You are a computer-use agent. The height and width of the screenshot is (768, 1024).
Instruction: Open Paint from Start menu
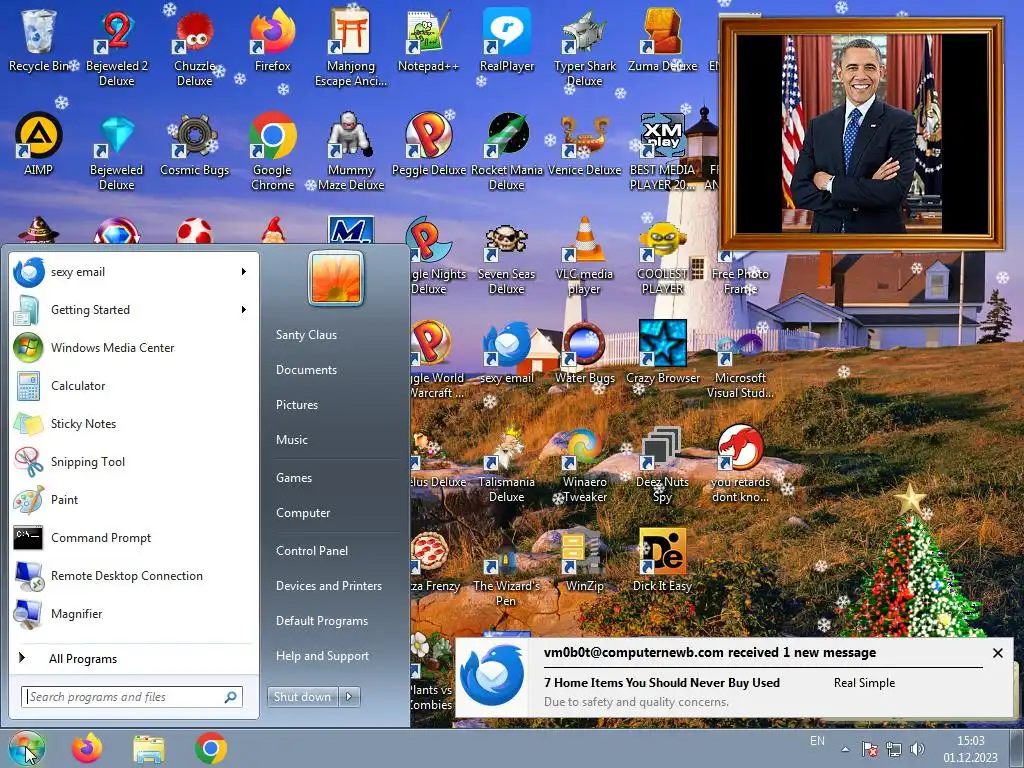[x=135, y=500]
